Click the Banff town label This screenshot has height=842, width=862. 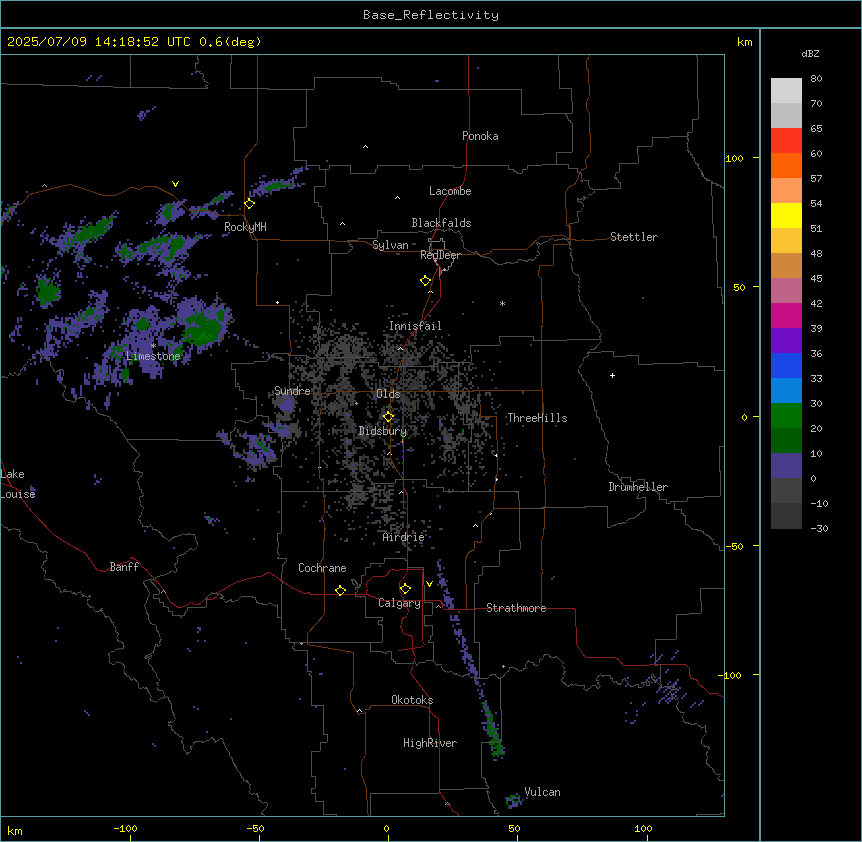point(124,567)
